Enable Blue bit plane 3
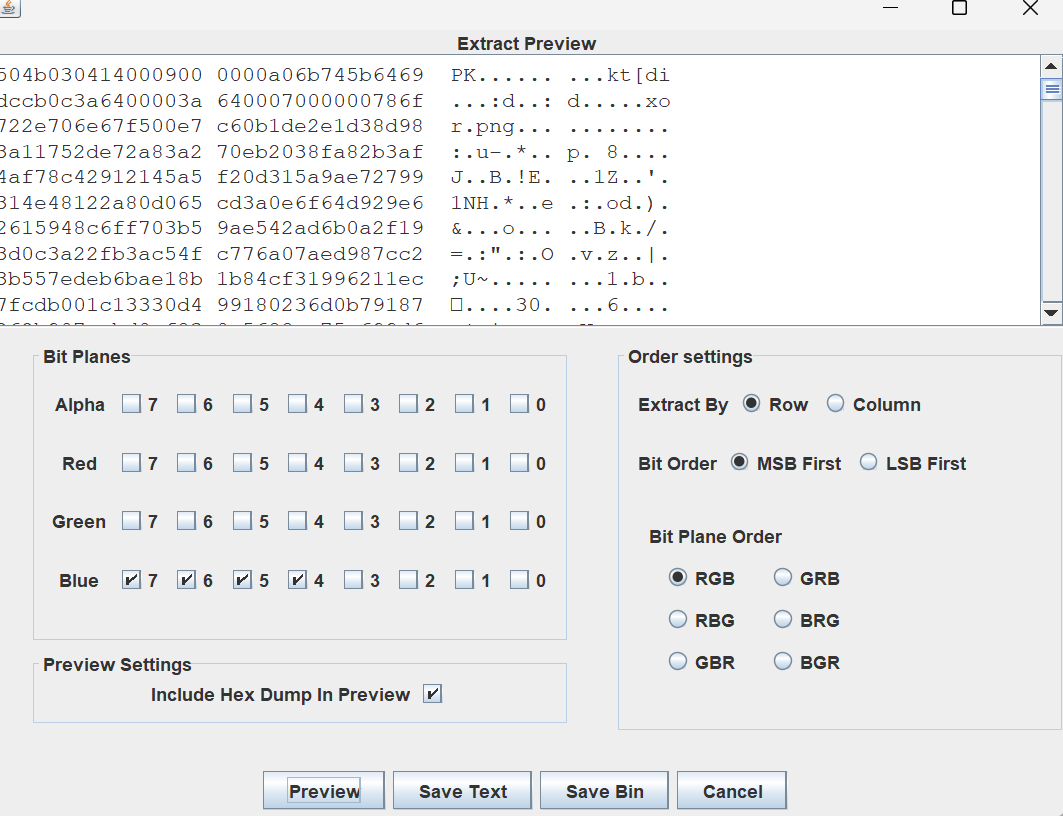 (x=353, y=579)
